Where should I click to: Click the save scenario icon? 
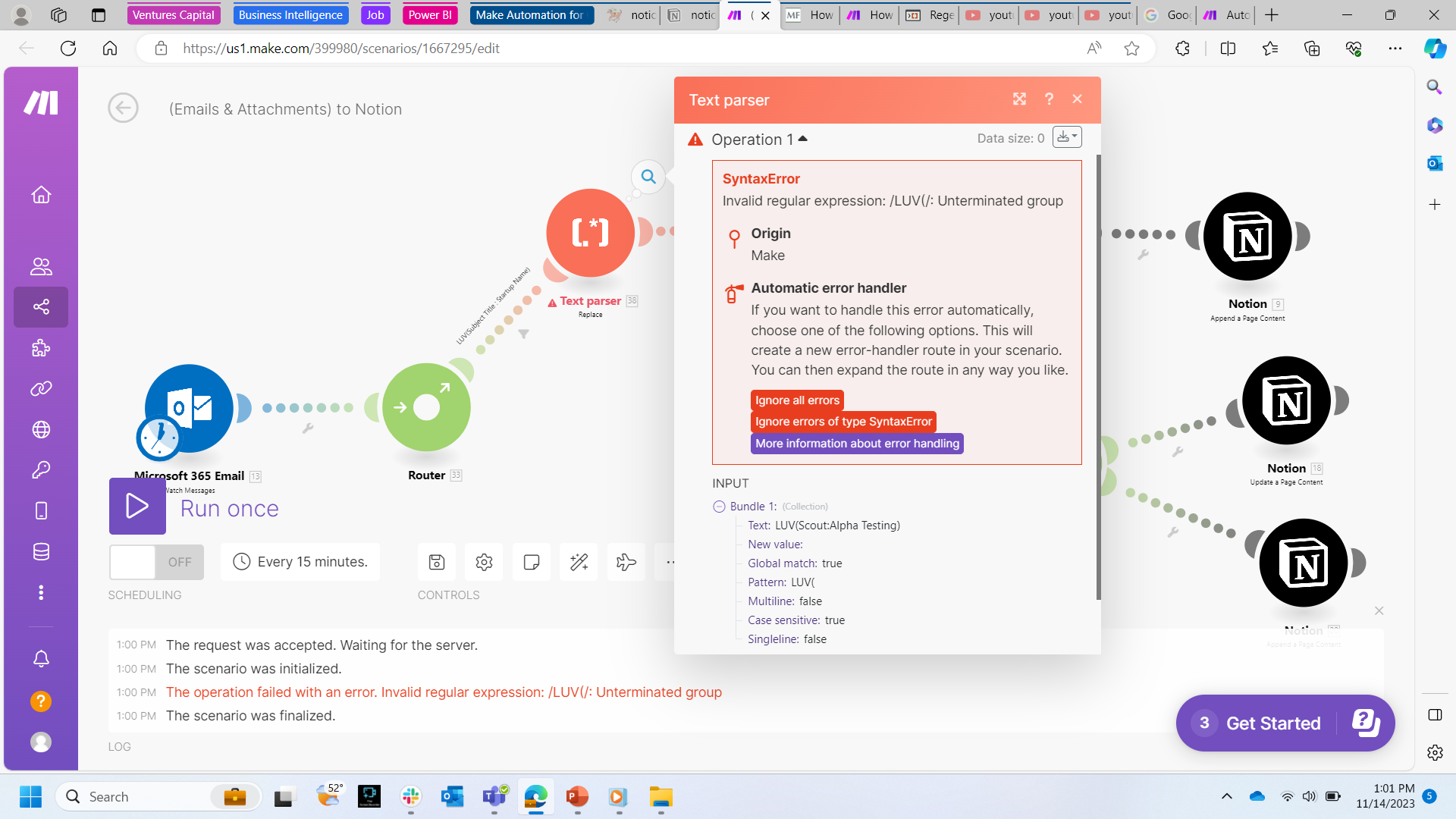437,562
